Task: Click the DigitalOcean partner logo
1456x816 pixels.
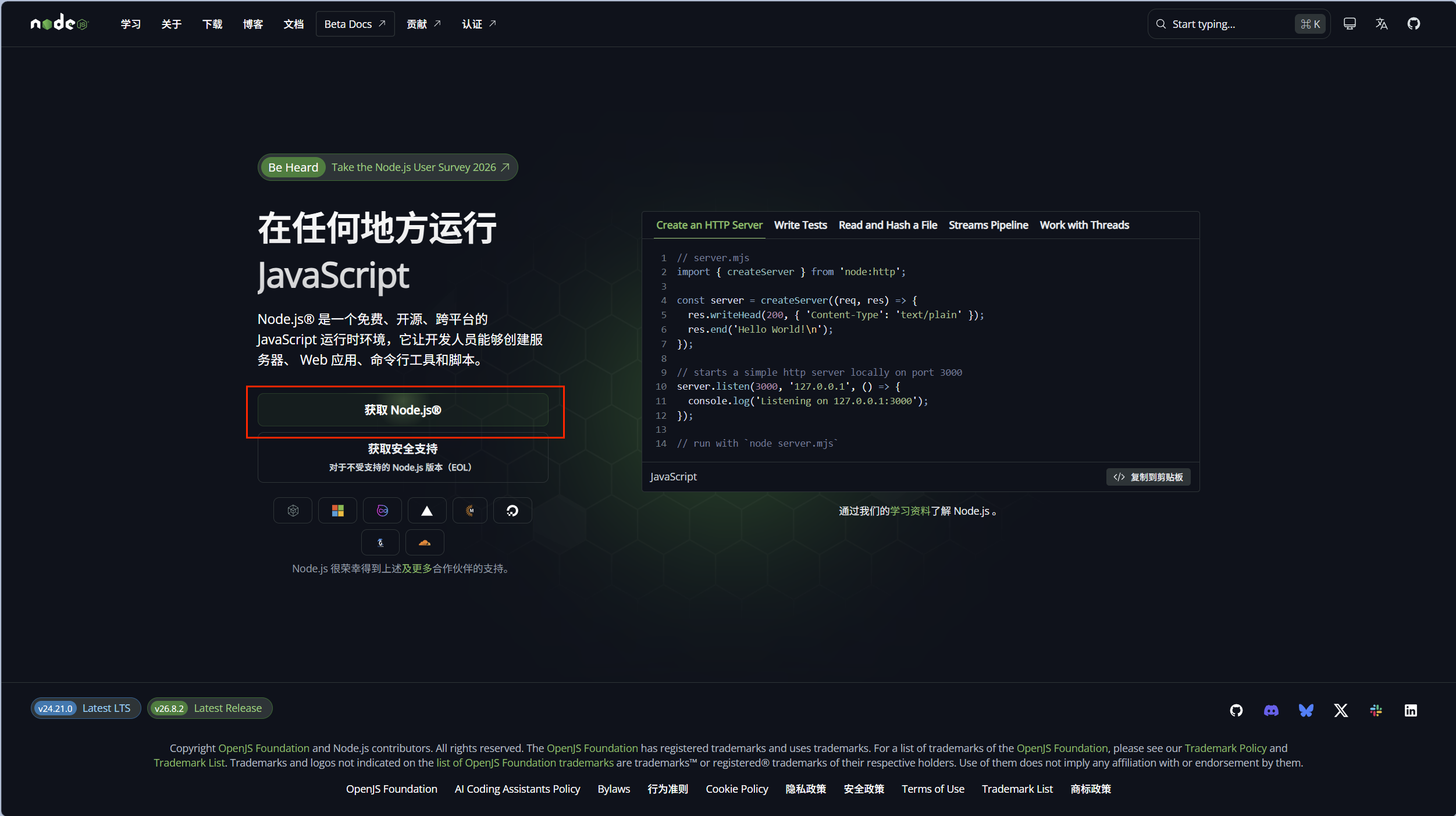Action: tap(512, 511)
